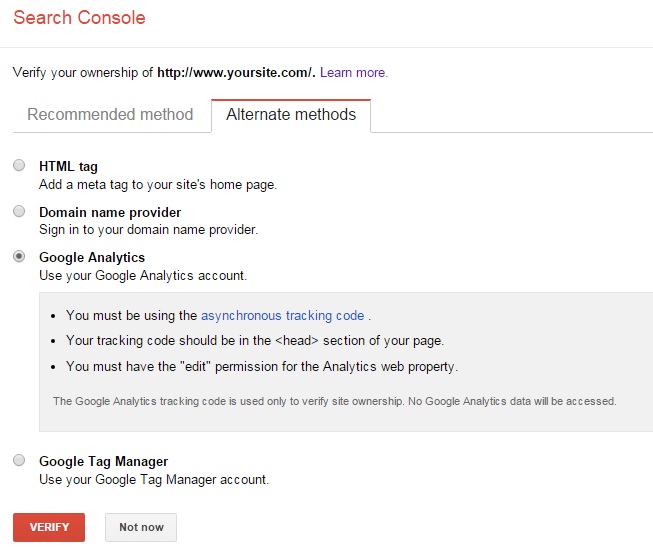Select the Alternate methods tab
Screen dimensions: 653x556
[x=291, y=114]
